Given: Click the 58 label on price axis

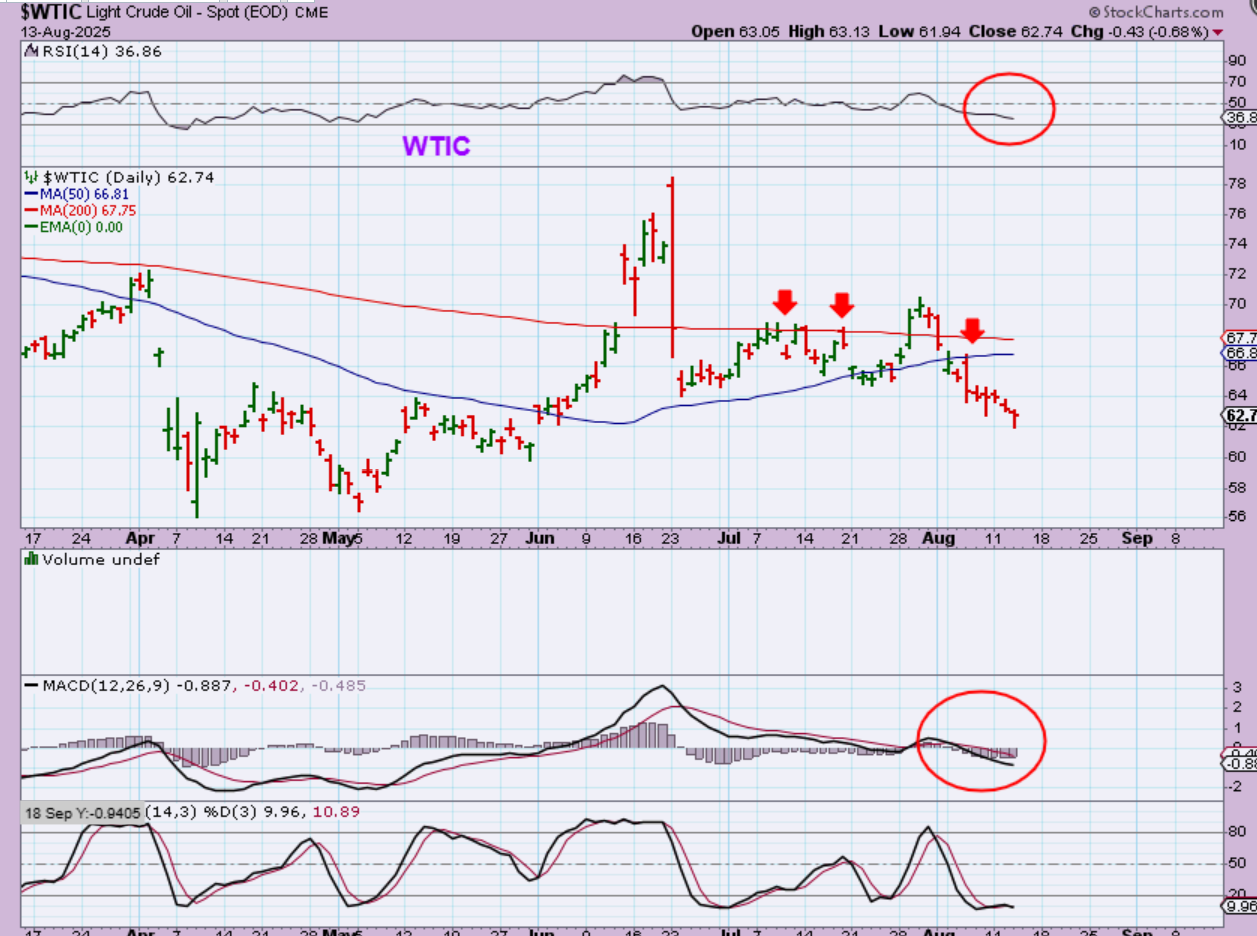Looking at the screenshot, I should click(1236, 486).
